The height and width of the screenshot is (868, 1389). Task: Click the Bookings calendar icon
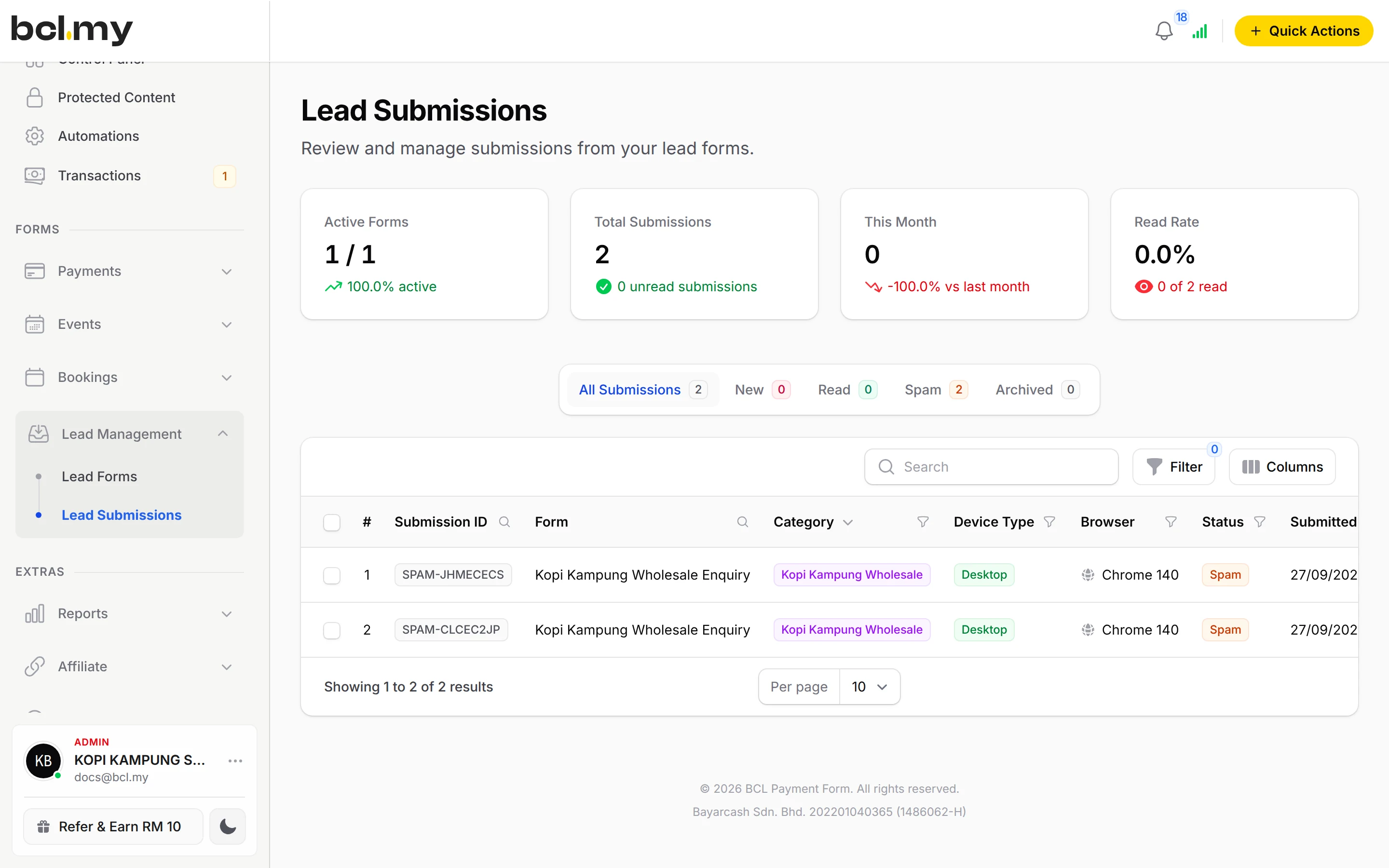(x=34, y=377)
